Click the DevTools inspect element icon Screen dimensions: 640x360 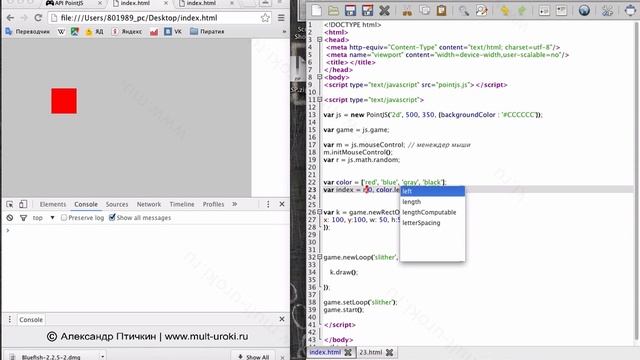point(10,204)
